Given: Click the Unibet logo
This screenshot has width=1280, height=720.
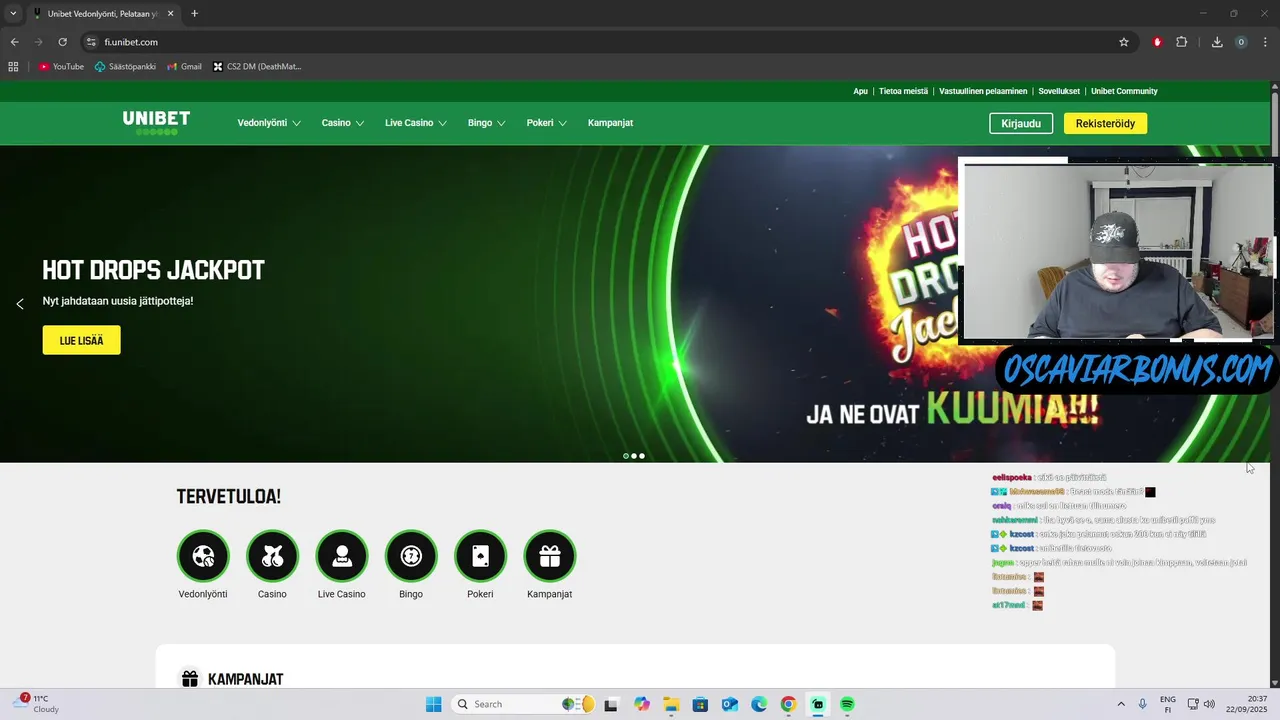Looking at the screenshot, I should pyautogui.click(x=156, y=122).
